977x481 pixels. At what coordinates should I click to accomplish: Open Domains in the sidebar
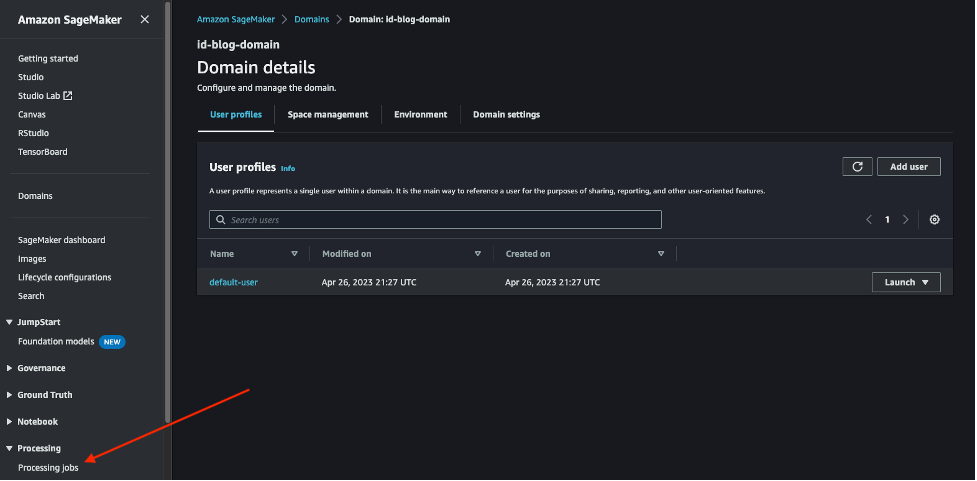click(x=36, y=196)
